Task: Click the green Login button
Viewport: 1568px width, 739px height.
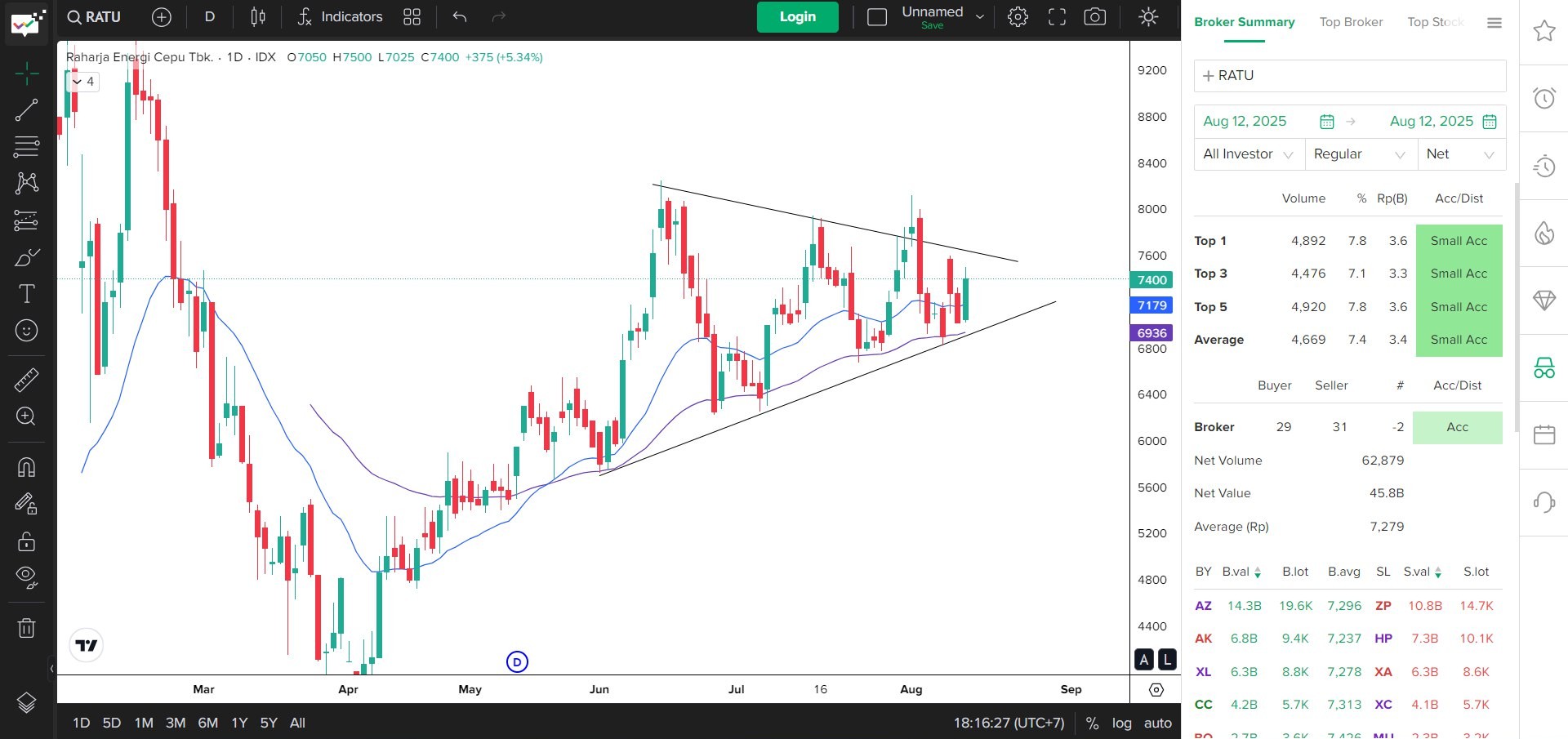Action: (797, 17)
